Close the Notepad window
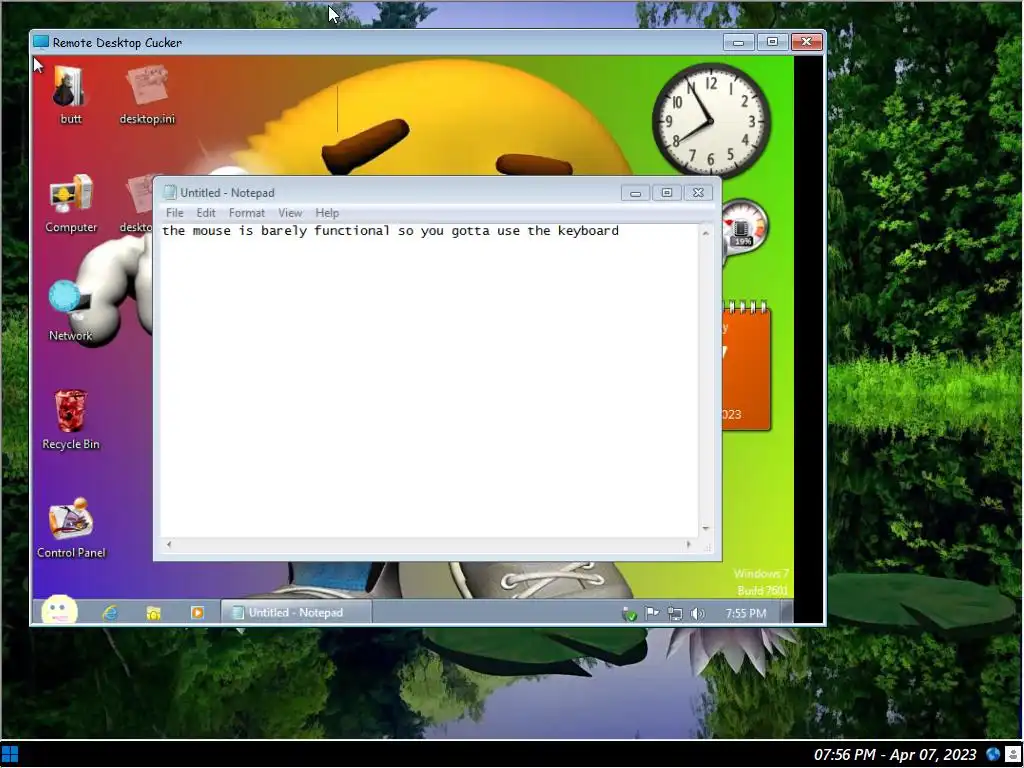The height and width of the screenshot is (768, 1024). click(698, 193)
